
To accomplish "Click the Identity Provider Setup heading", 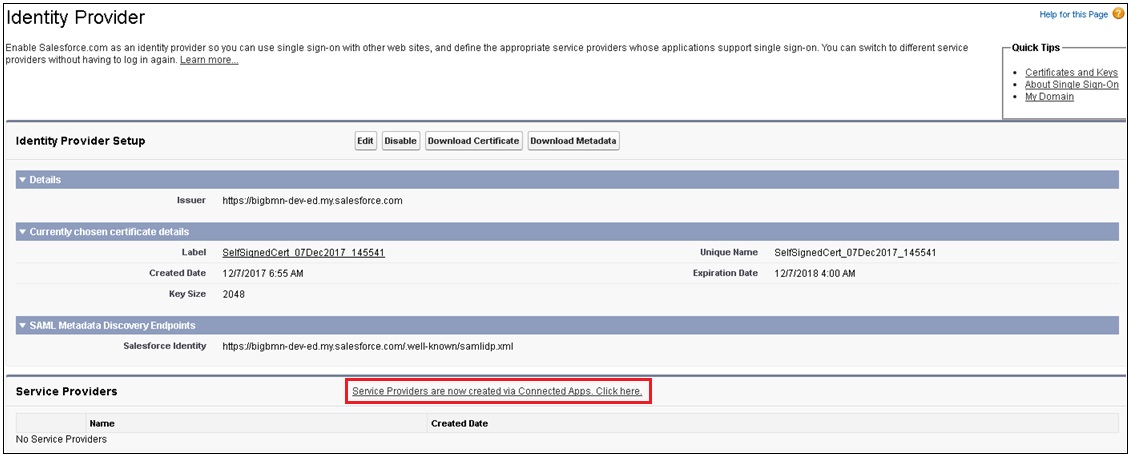I will (x=80, y=141).
